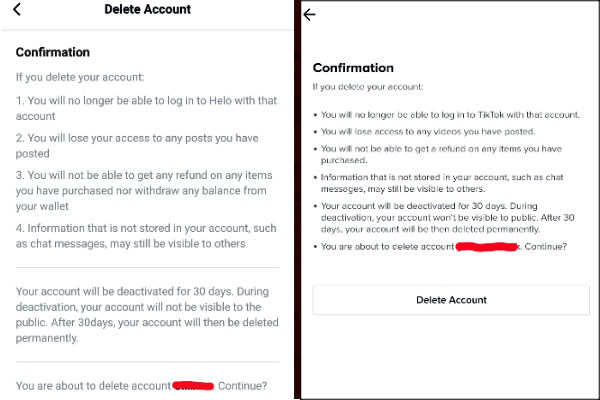The width and height of the screenshot is (600, 400).
Task: Click the redacted account name on TikTok screen
Action: 488,246
